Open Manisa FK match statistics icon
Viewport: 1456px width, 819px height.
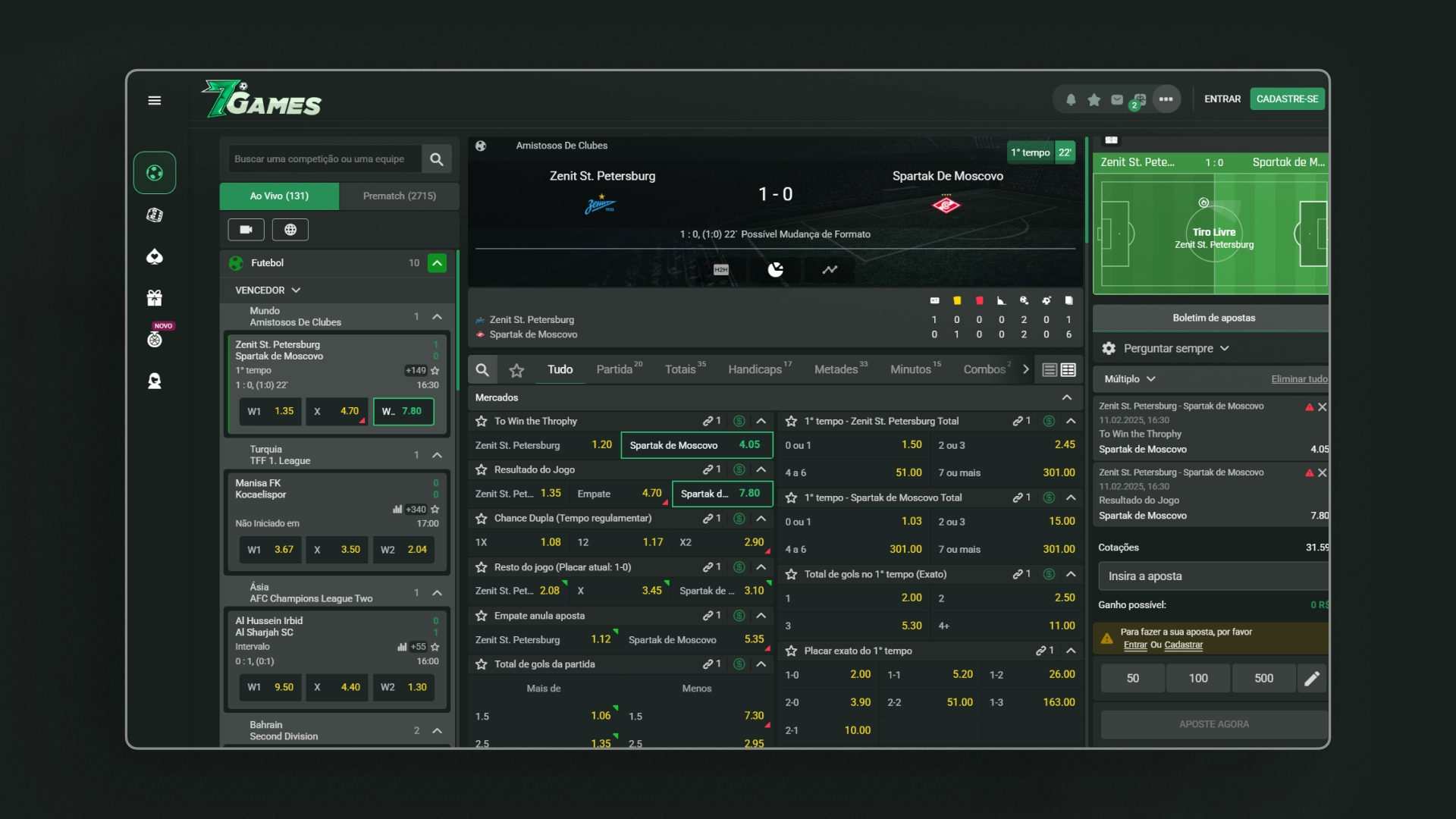point(397,510)
